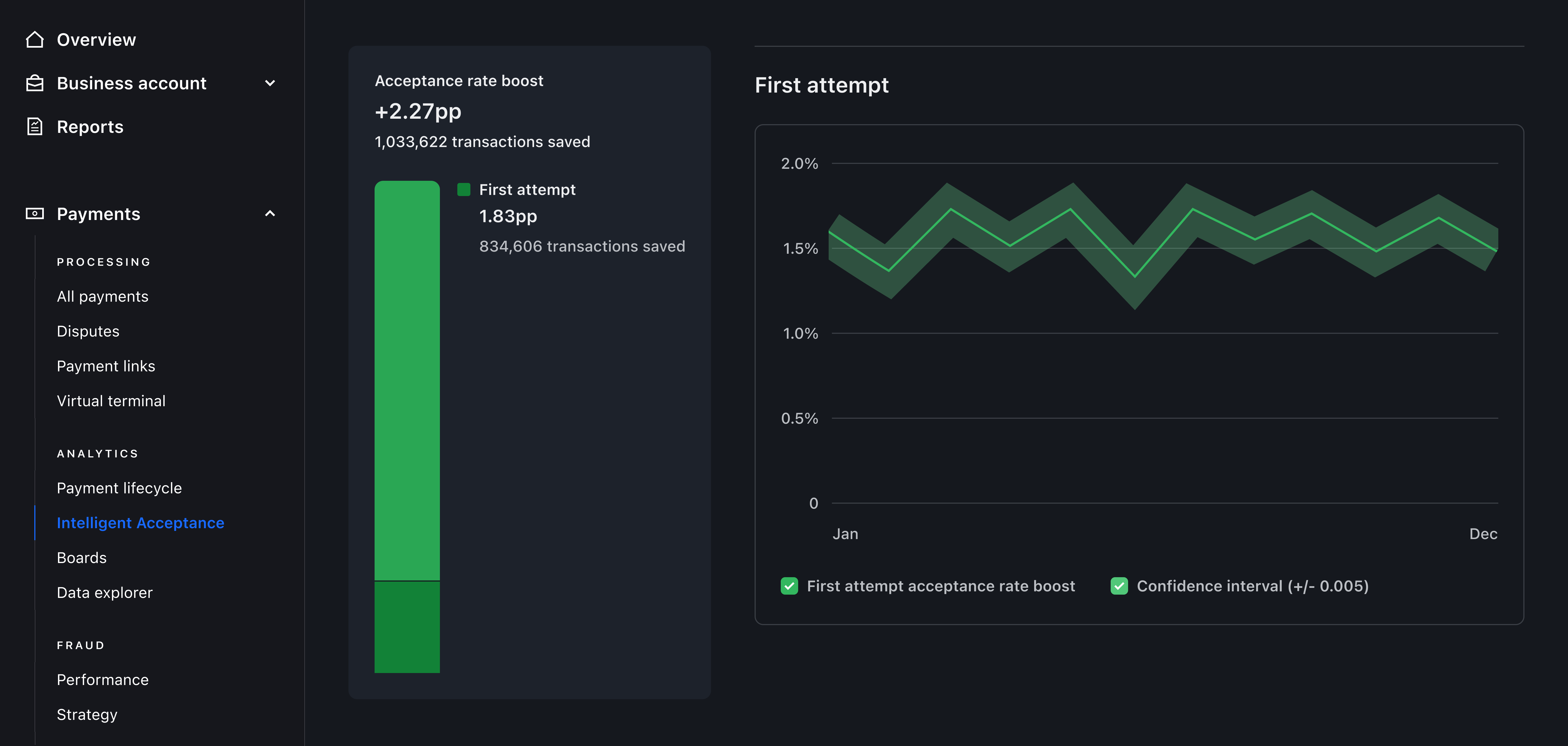Click the First attempt chart title

pos(822,85)
